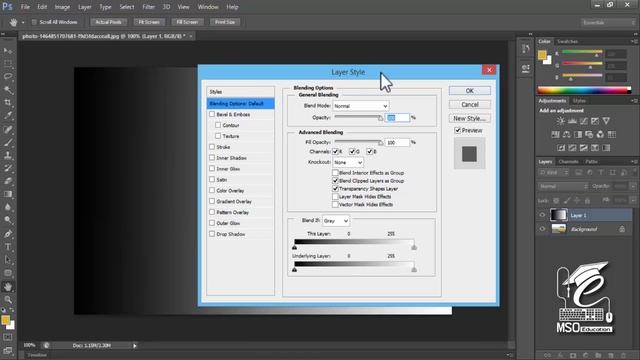Turn on Inner Shadow style

212,158
